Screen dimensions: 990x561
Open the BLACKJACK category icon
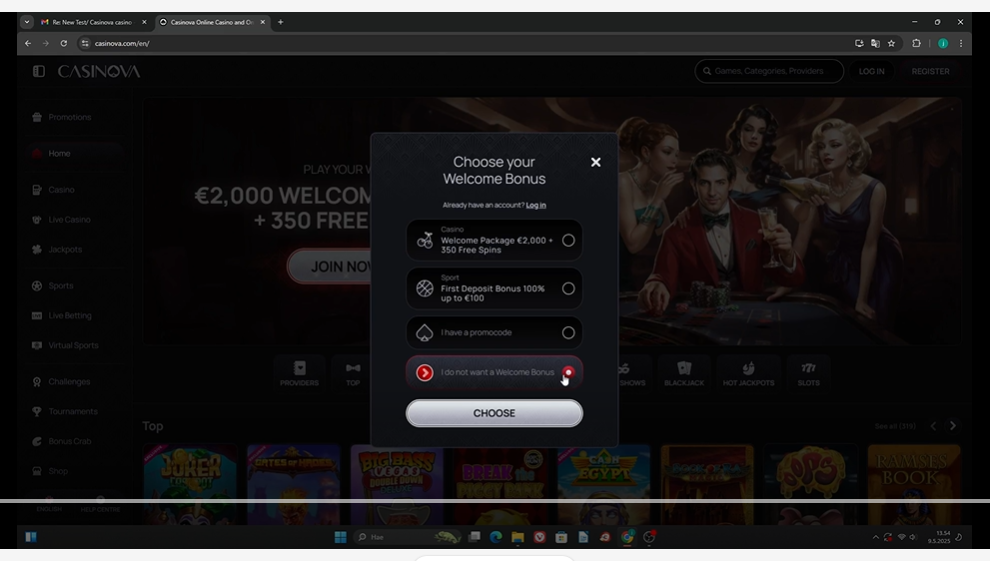684,373
